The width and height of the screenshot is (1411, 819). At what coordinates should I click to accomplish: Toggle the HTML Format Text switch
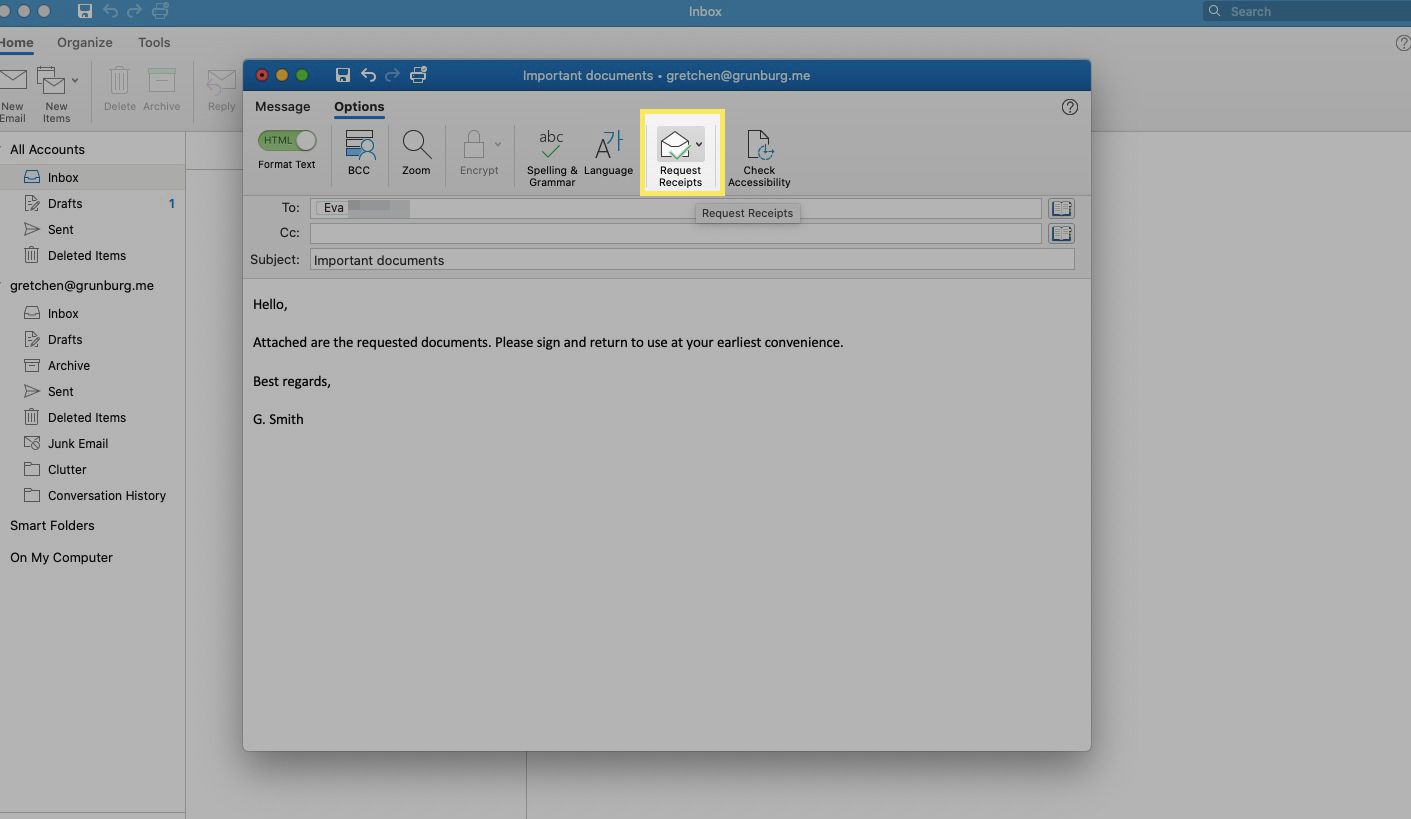pos(287,141)
